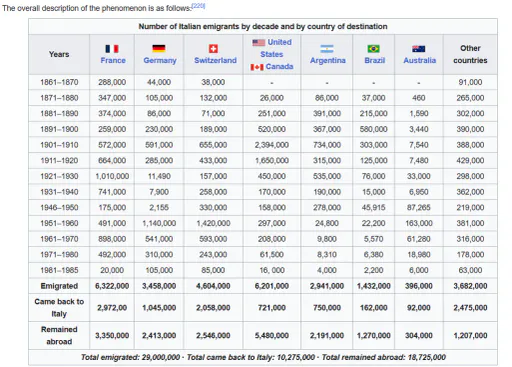Click the 1,140,000 Germany cell
The height and width of the screenshot is (367, 512).
point(159,223)
